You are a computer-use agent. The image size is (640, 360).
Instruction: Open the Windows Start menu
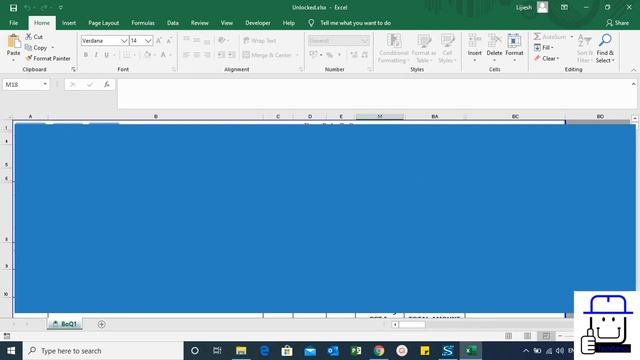[11, 351]
